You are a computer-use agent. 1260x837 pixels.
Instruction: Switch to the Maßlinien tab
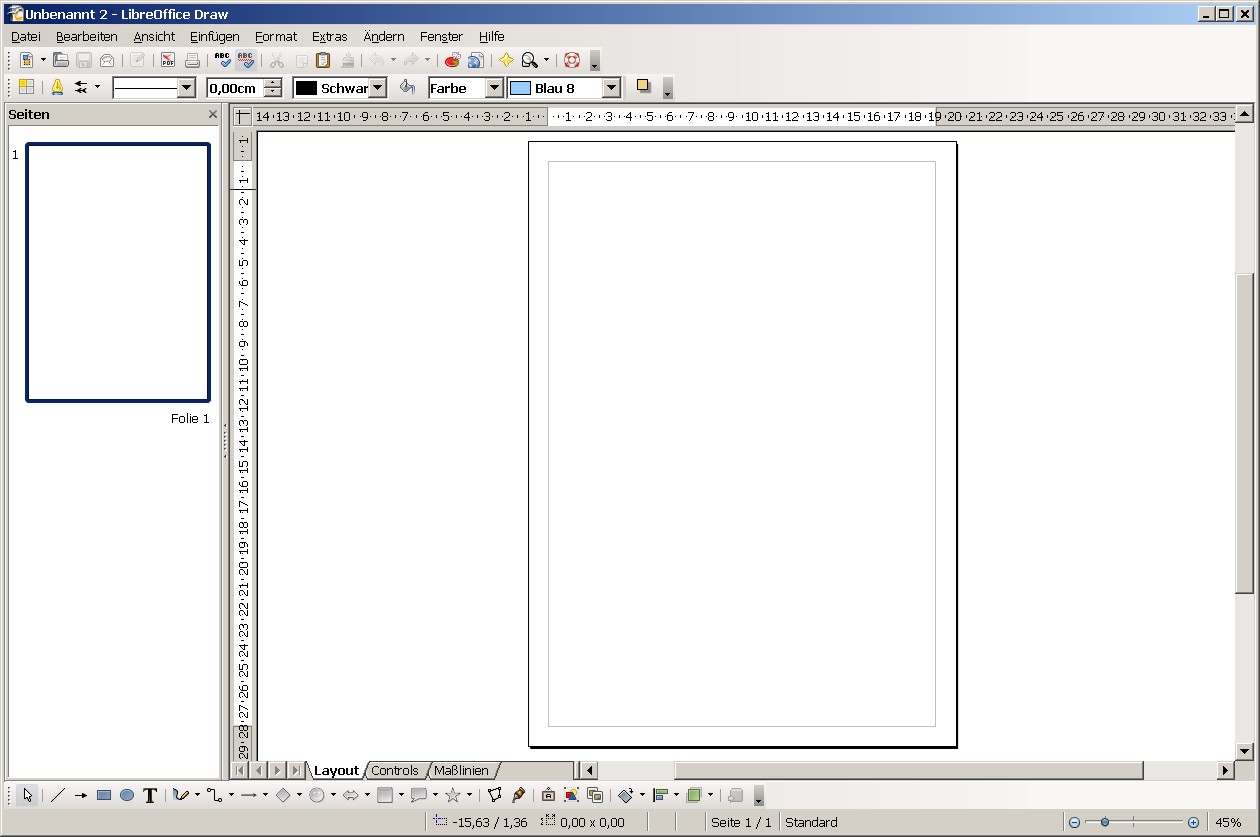click(x=462, y=770)
